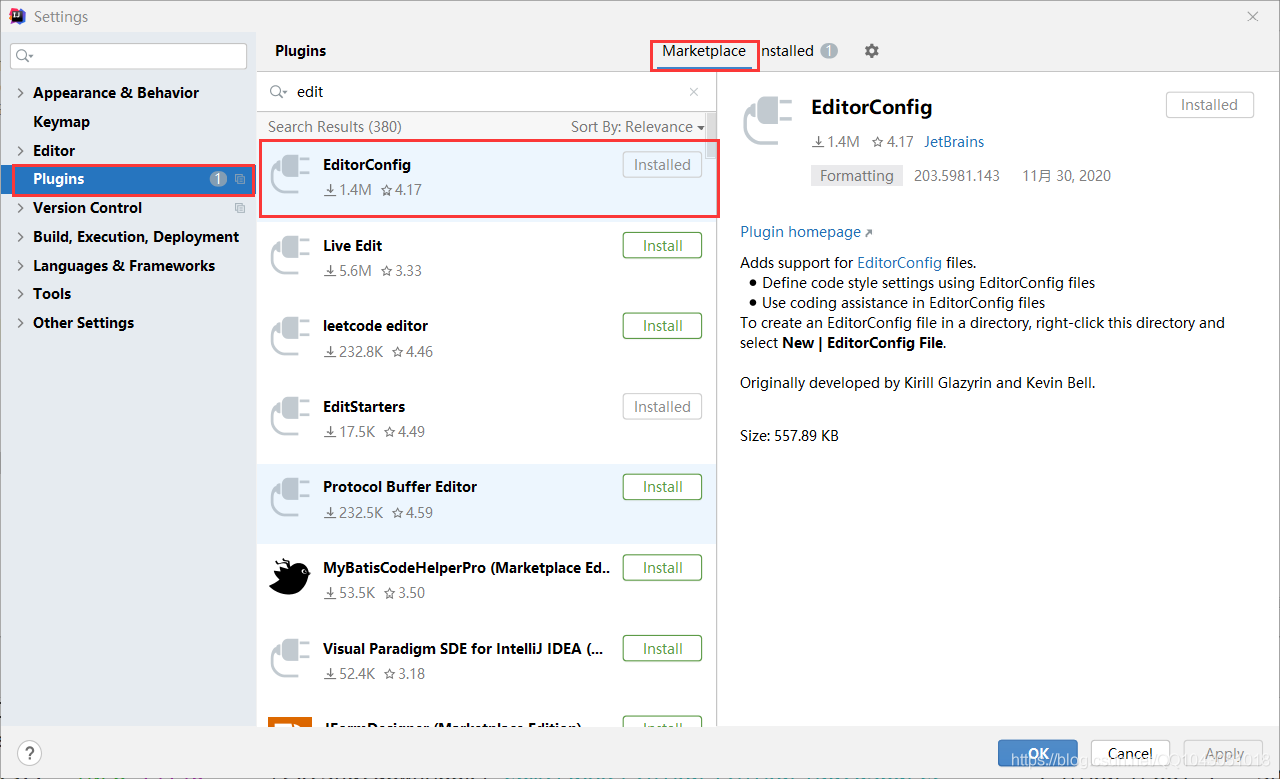The height and width of the screenshot is (779, 1280).
Task: Click the external link arrow after Plugin homepage
Action: (x=868, y=233)
